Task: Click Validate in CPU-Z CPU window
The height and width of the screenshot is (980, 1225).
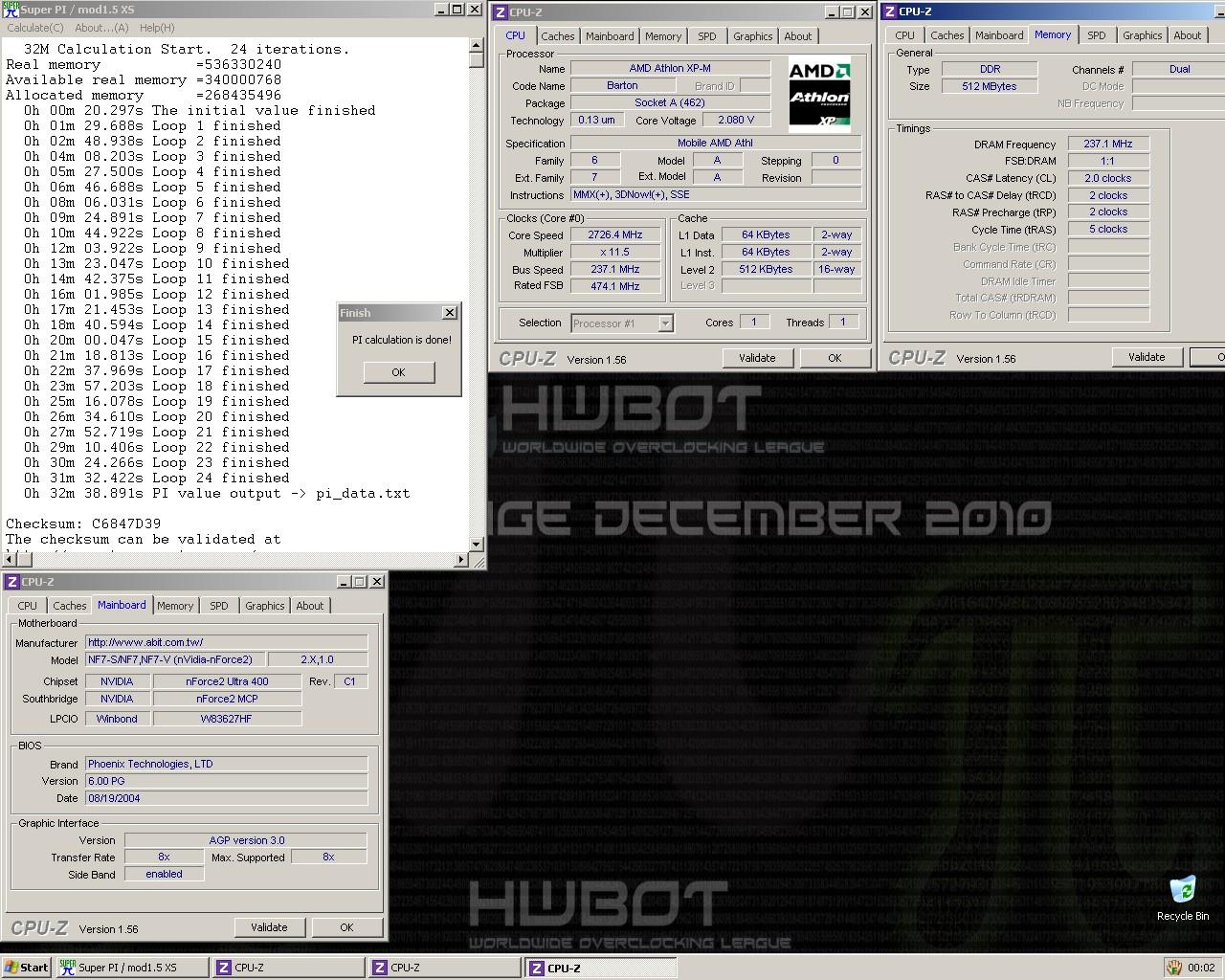Action: tap(757, 358)
